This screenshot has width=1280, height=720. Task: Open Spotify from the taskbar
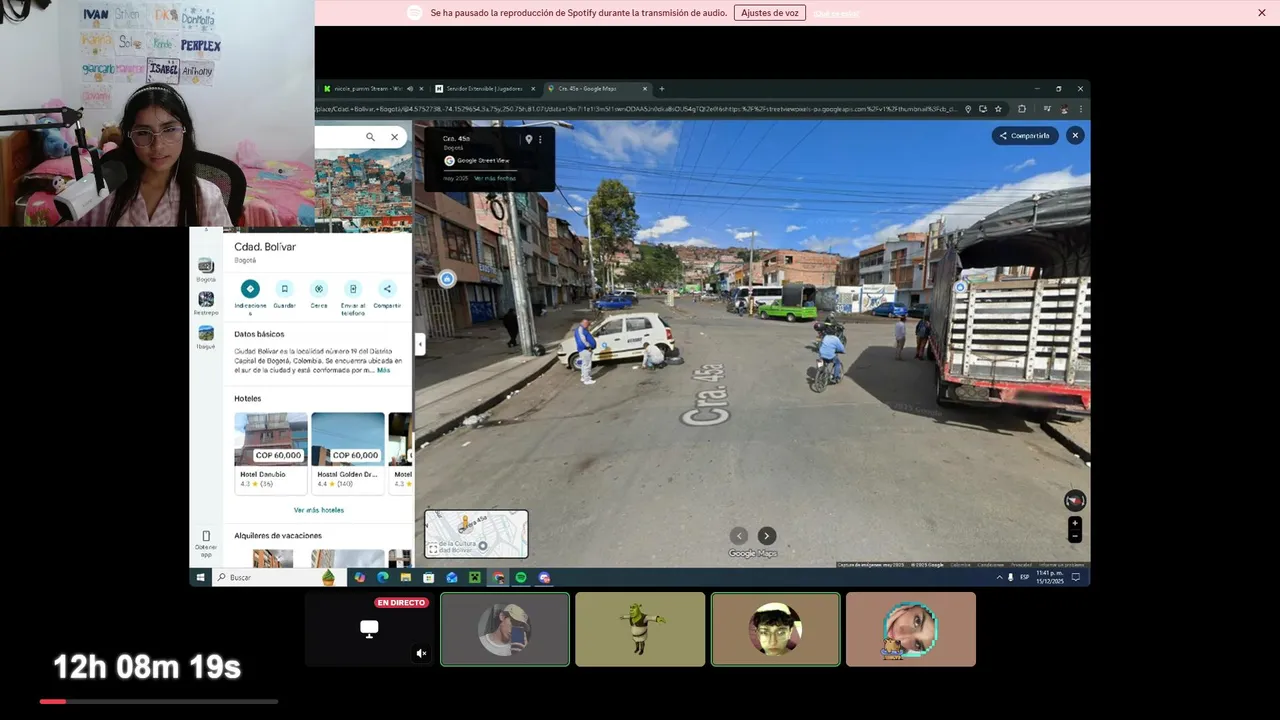521,577
